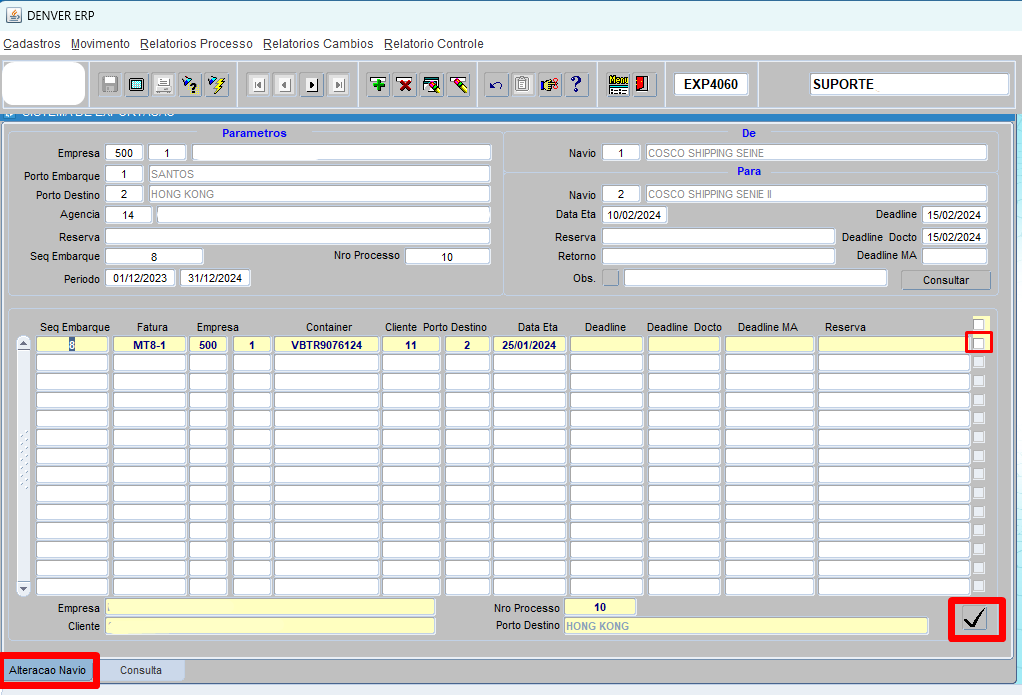Open the yellow Menu icon
This screenshot has height=695, width=1022.
618,85
